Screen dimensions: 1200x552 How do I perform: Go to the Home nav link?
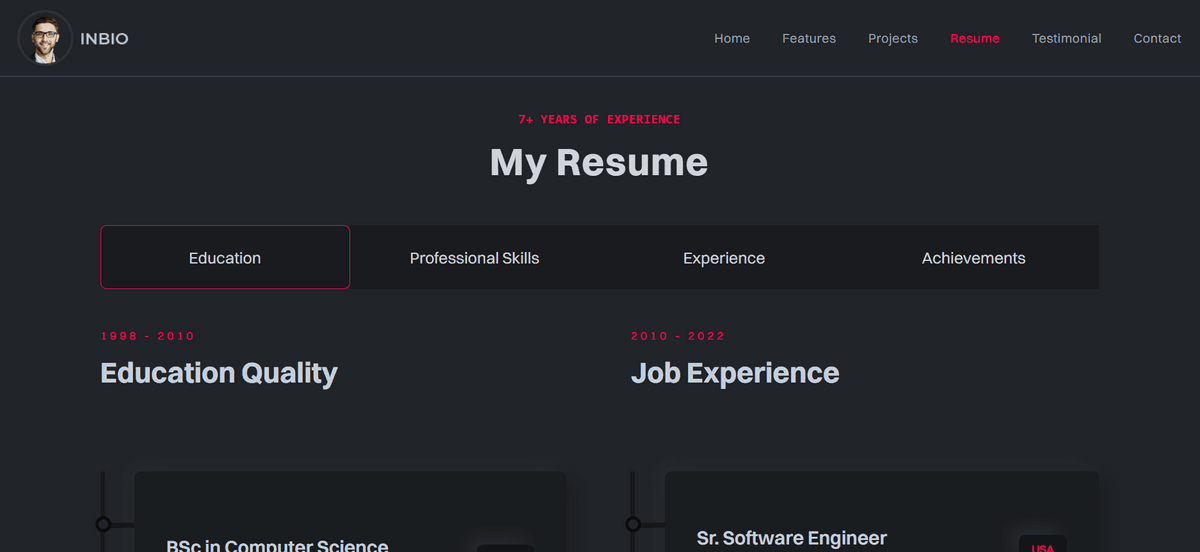[x=731, y=39]
